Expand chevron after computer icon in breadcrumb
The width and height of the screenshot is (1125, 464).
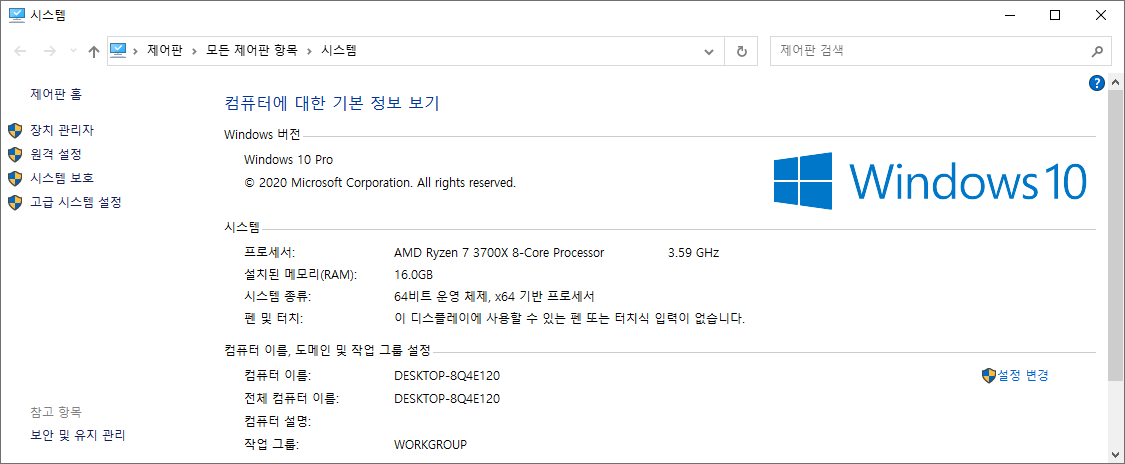click(136, 51)
